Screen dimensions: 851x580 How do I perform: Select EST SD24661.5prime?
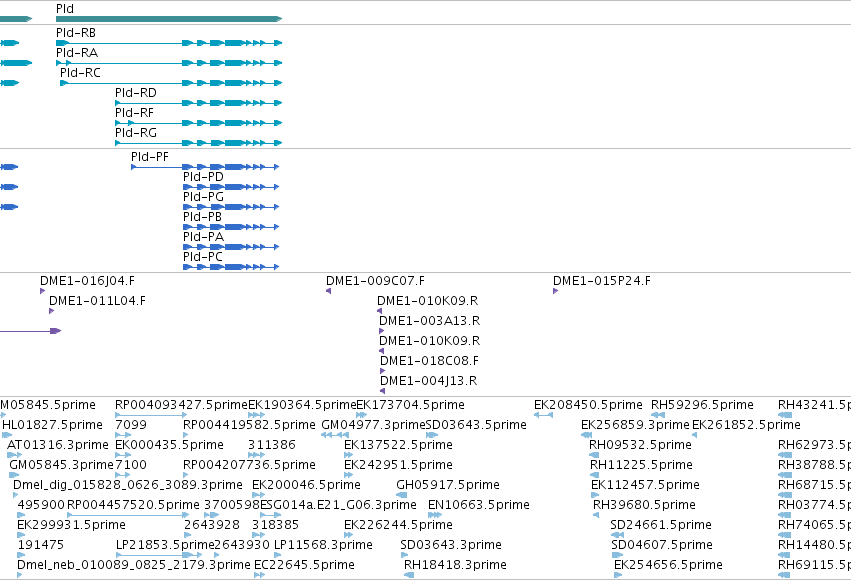click(x=661, y=526)
